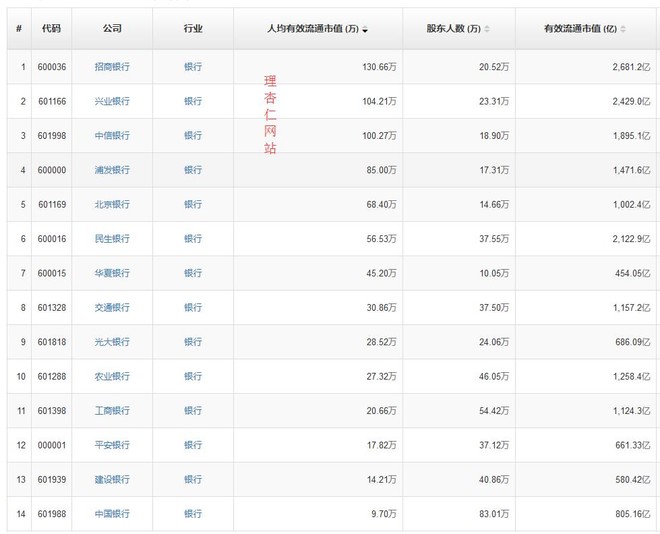Click the 46.05万 shareholder count
This screenshot has width=660, height=534.
click(494, 376)
